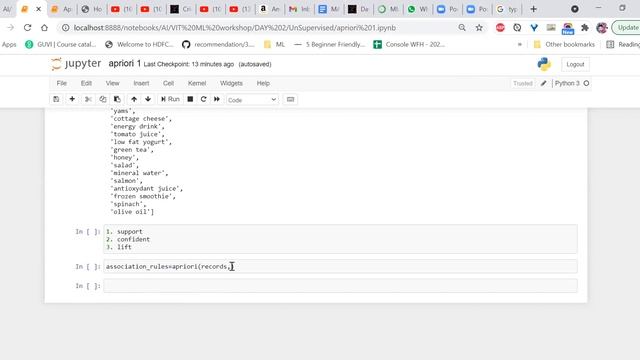The height and width of the screenshot is (360, 640).
Task: Run the current cell
Action: click(x=170, y=99)
